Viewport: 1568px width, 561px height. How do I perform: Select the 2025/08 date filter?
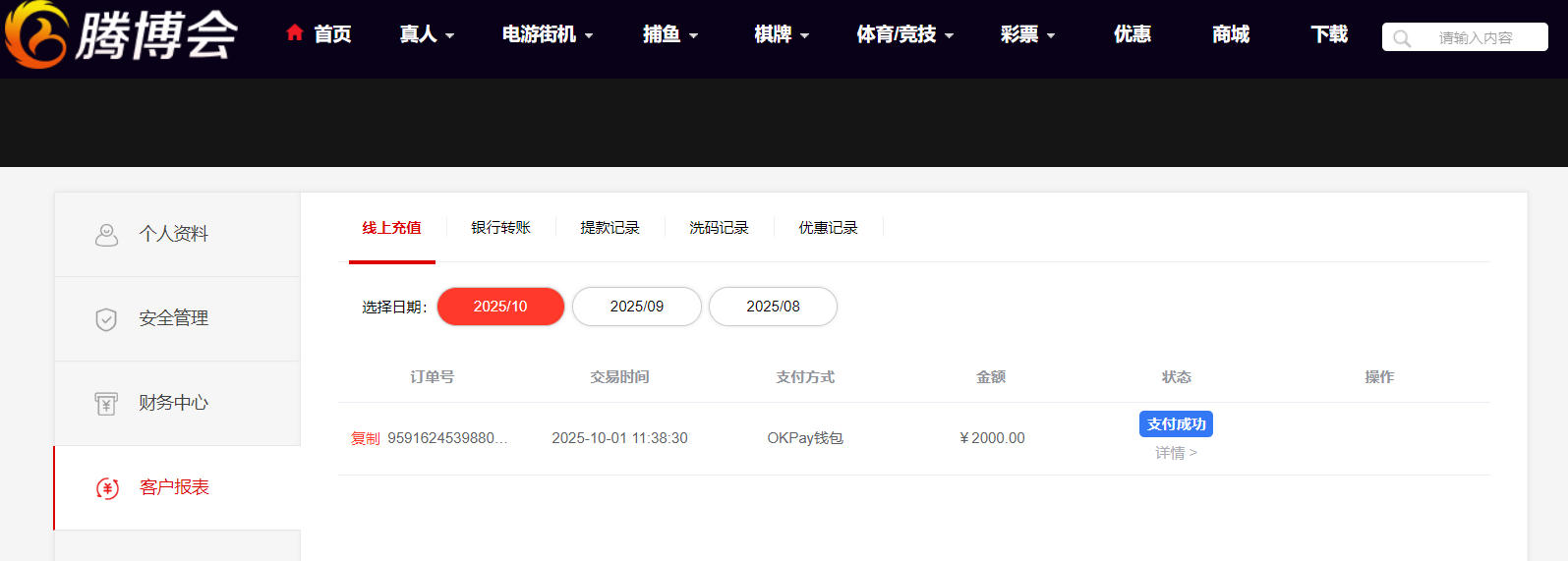[773, 307]
